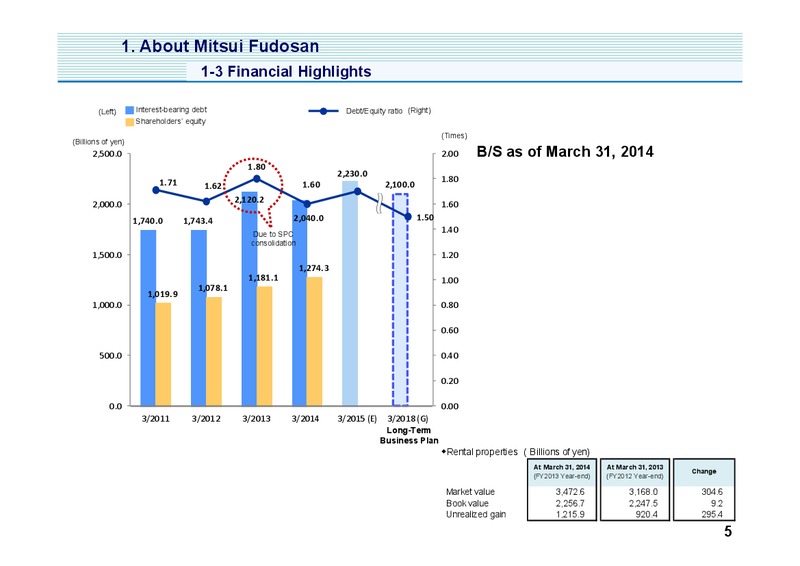Click the 'Long-Term Business Plan' caption
This screenshot has width=800, height=566.
coord(409,435)
